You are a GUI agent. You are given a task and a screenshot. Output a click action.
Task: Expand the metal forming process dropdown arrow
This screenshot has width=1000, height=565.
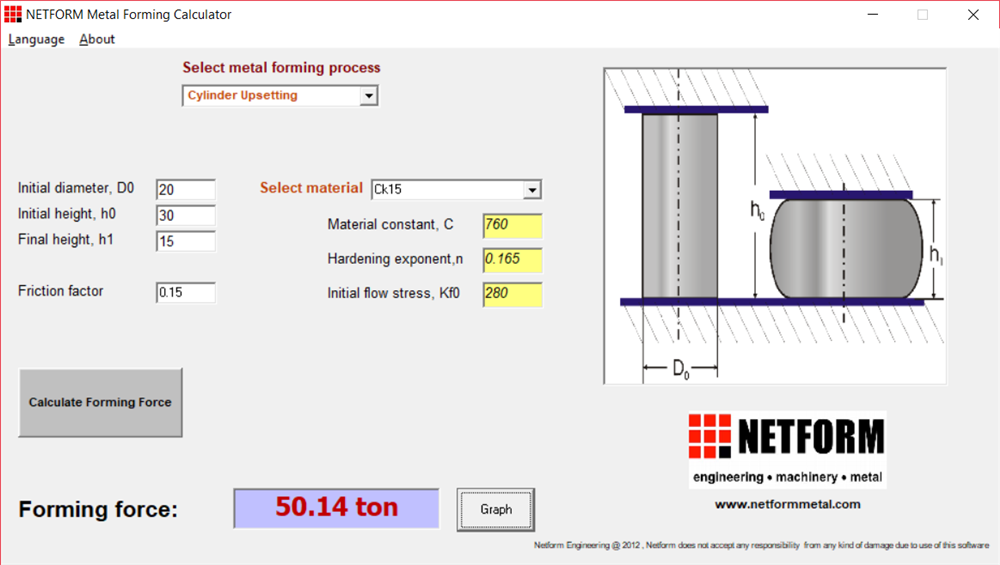tap(368, 96)
